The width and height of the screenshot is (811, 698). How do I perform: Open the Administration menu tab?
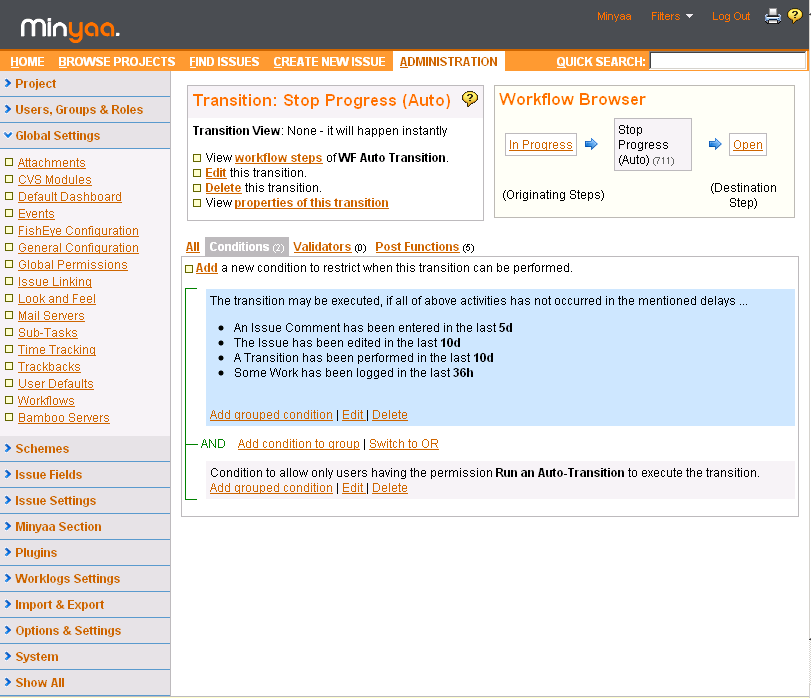coord(448,62)
